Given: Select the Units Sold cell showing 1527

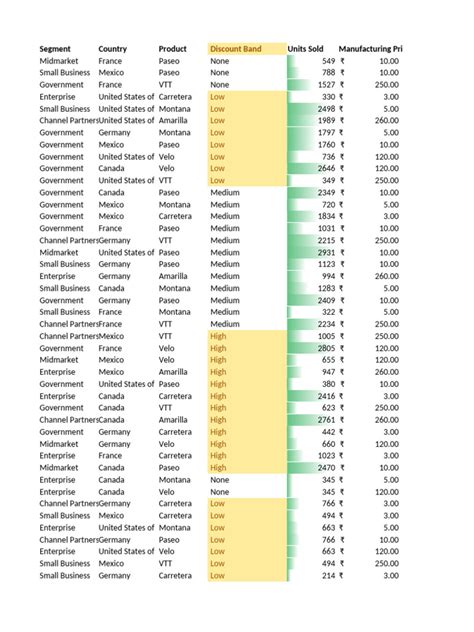Looking at the screenshot, I should [x=312, y=85].
